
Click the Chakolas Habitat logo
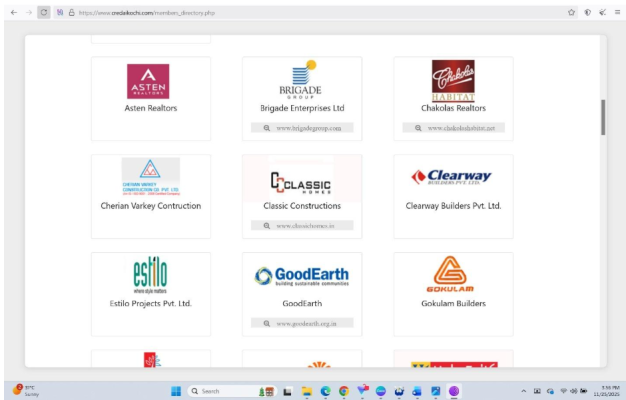[452, 79]
